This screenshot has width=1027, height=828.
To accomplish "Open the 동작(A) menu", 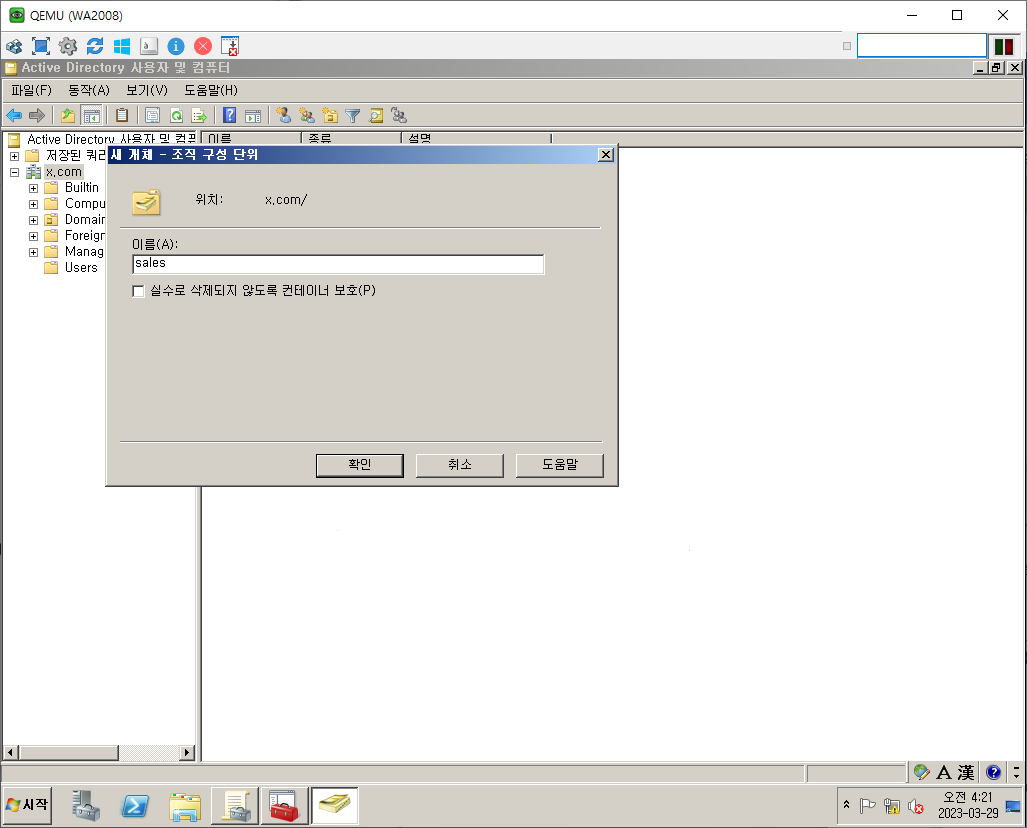I will coord(89,90).
